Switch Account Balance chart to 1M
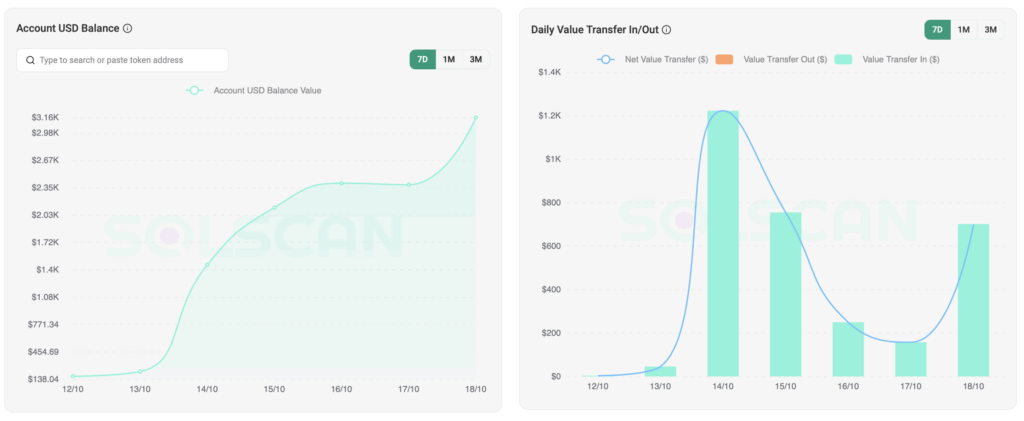 [449, 60]
